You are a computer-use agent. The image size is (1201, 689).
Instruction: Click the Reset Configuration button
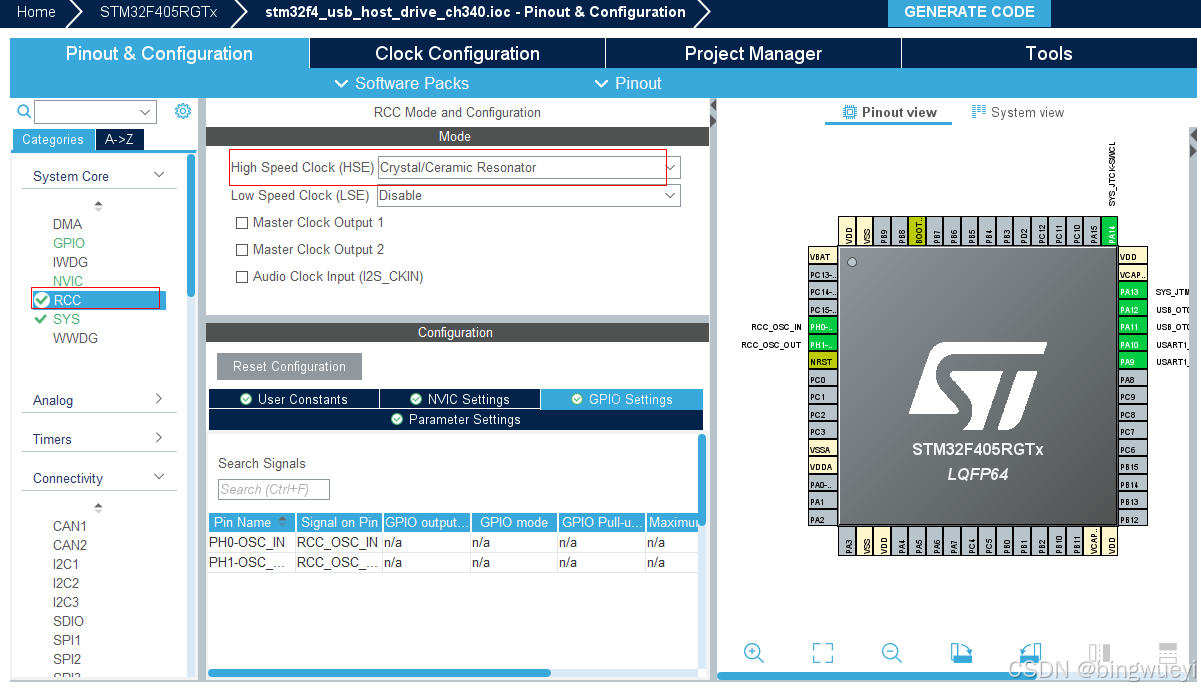(x=289, y=366)
